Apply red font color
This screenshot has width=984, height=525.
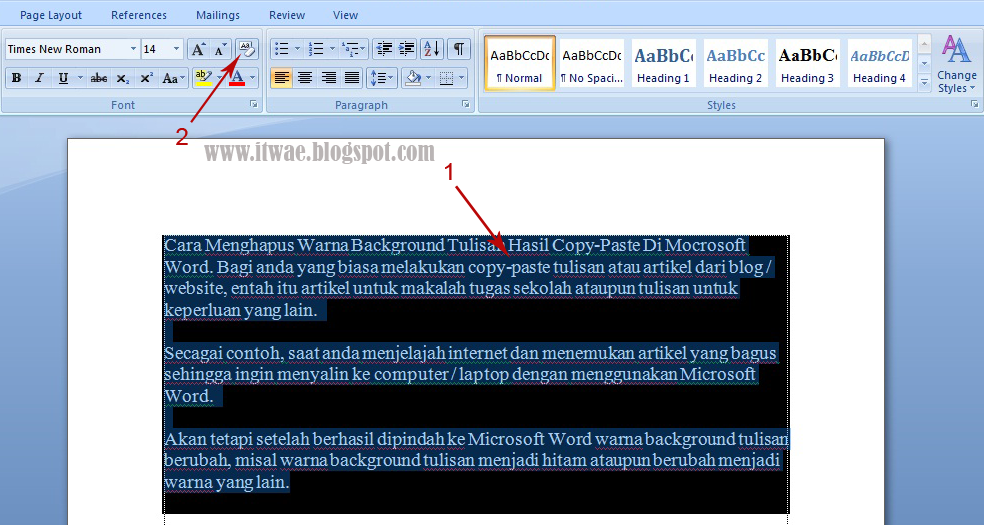[x=237, y=78]
